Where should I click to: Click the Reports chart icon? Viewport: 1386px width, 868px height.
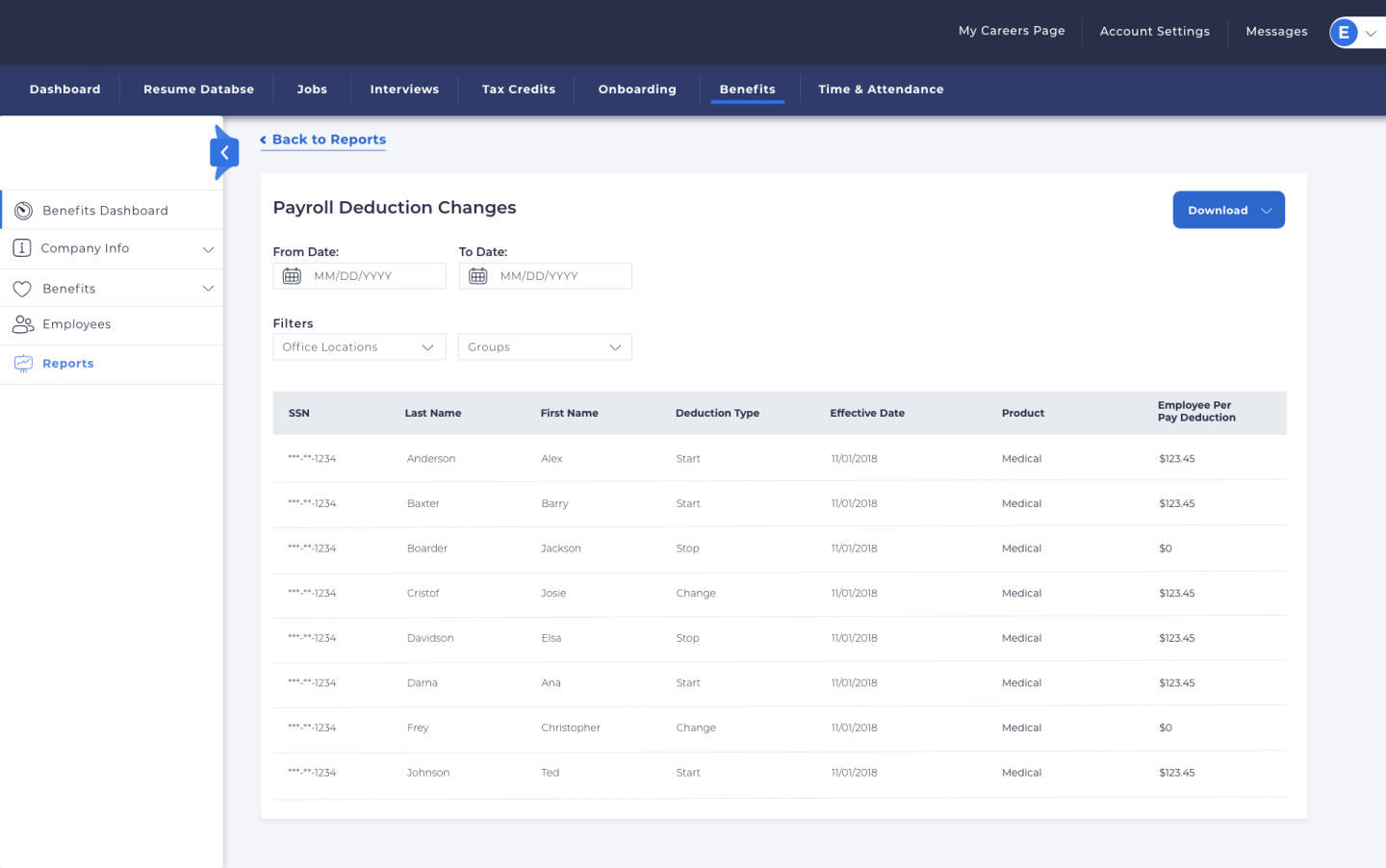pos(23,364)
